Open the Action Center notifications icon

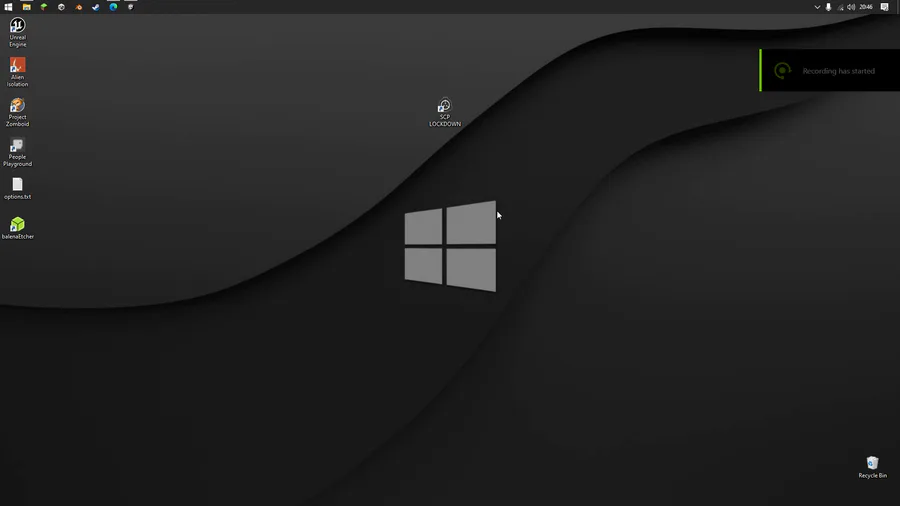[x=884, y=7]
